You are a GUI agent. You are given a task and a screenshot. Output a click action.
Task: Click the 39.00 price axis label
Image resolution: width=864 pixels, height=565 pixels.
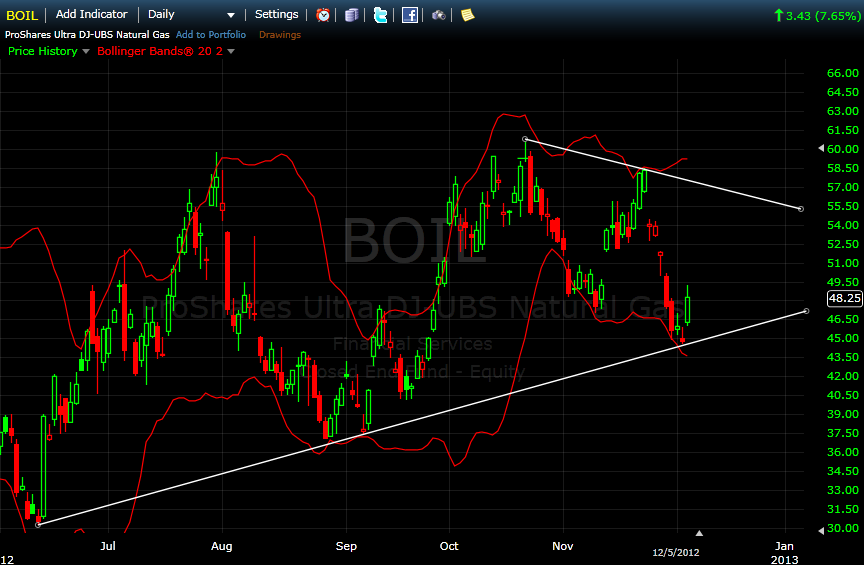843,414
